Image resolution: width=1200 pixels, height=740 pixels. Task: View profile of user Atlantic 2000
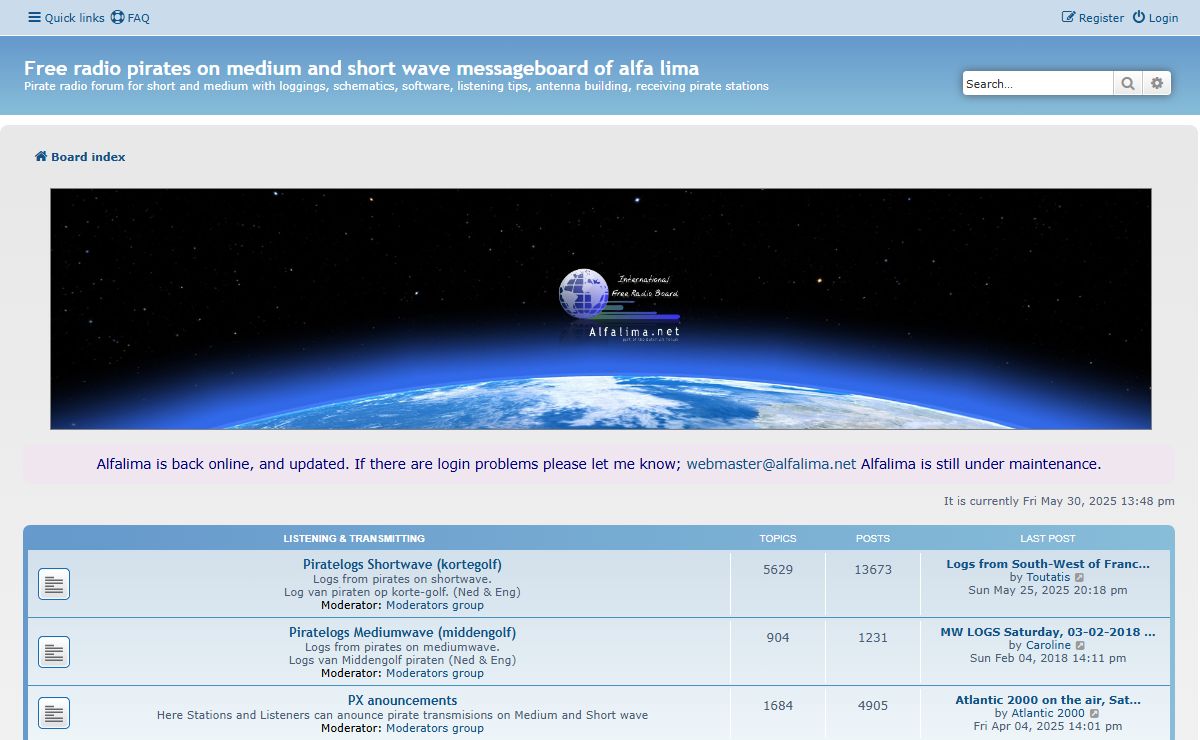(1048, 713)
